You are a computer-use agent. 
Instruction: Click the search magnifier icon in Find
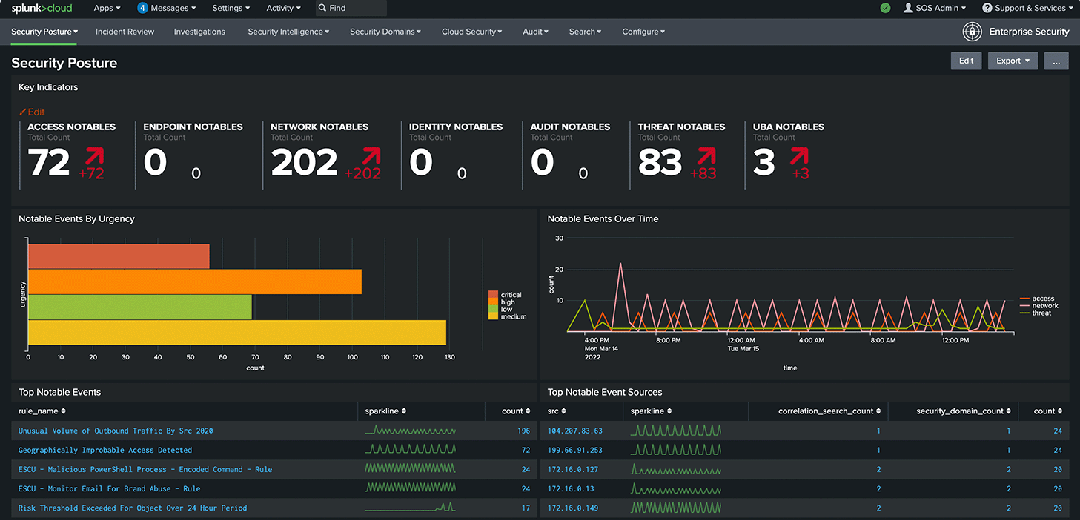point(322,8)
